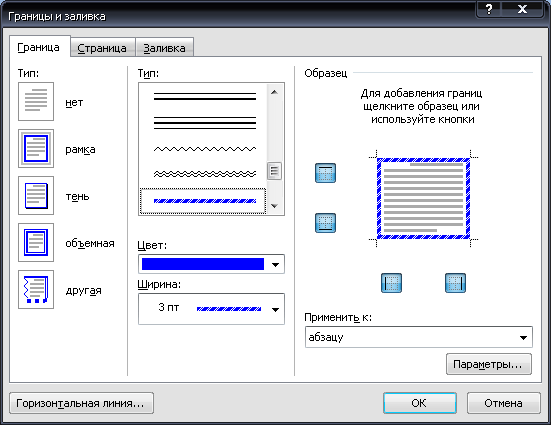551x425 pixels.
Task: Select the blue striped line style
Action: pyautogui.click(x=203, y=201)
